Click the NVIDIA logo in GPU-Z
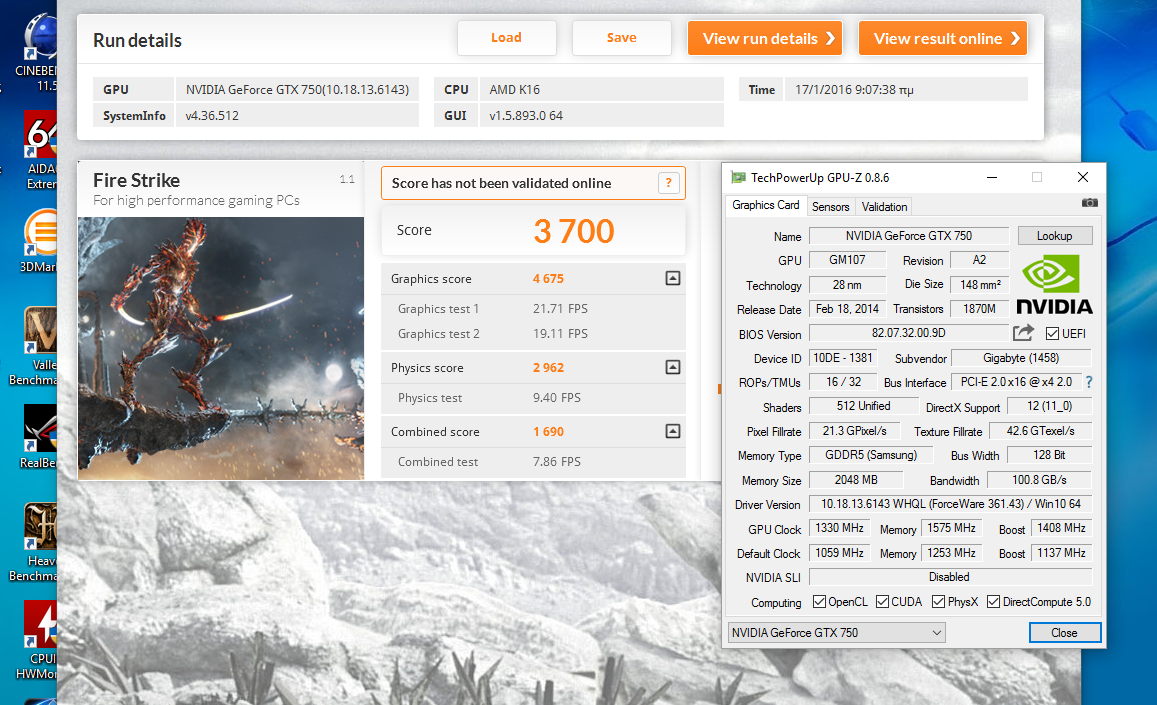This screenshot has width=1157, height=705. click(x=1054, y=284)
